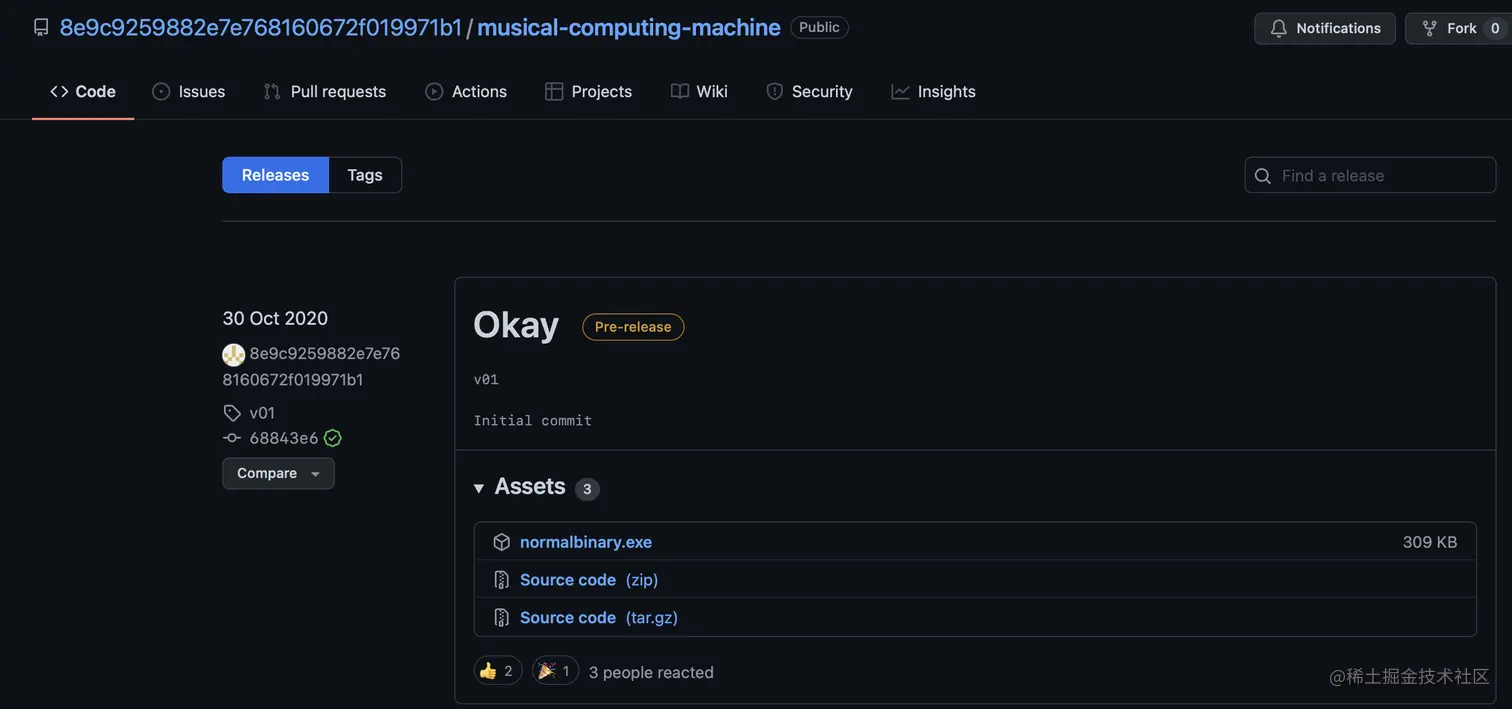Viewport: 1512px width, 709px height.
Task: Download Source code (tar.gz)
Action: [x=599, y=618]
